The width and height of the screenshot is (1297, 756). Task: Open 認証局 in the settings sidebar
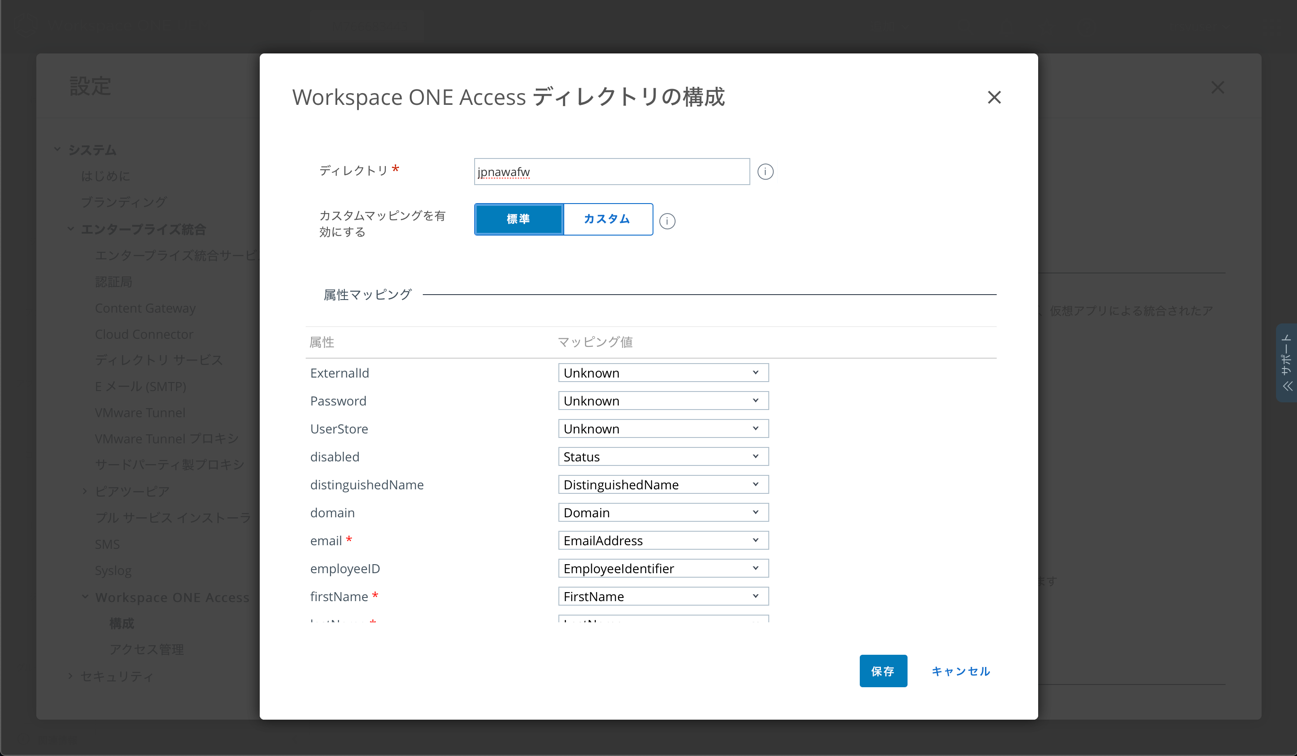114,282
